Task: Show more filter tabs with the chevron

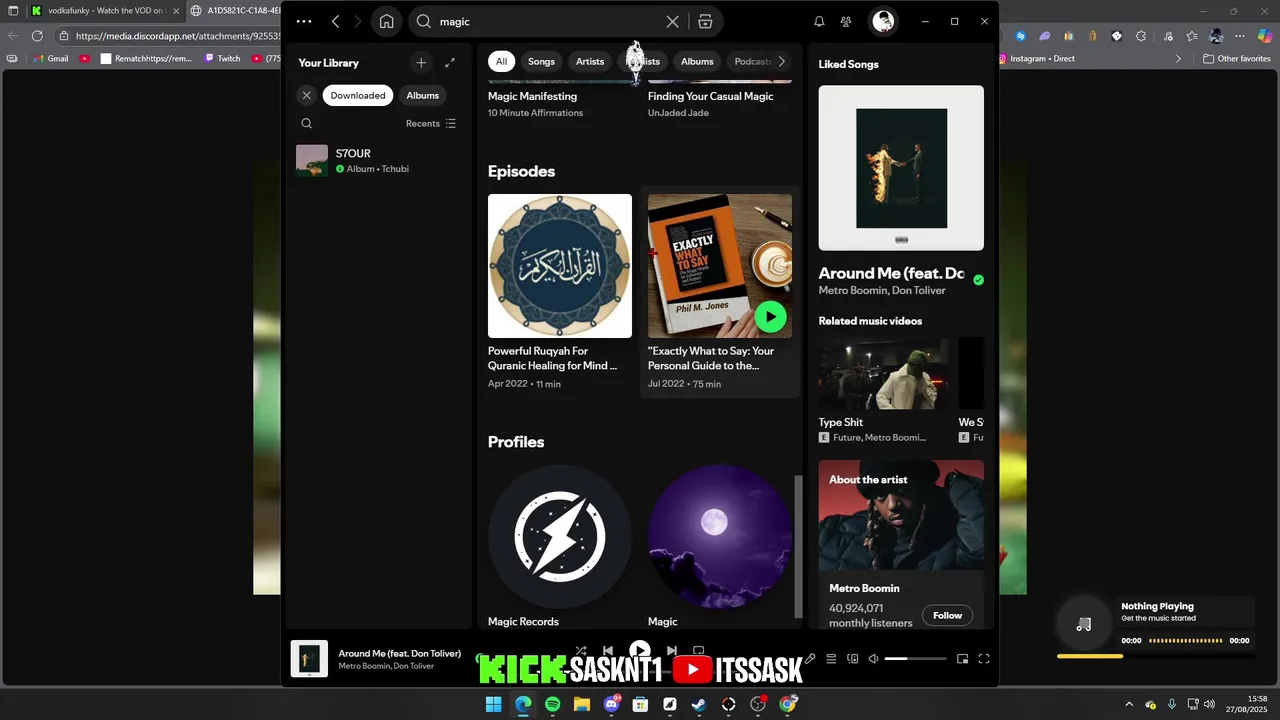Action: point(782,61)
